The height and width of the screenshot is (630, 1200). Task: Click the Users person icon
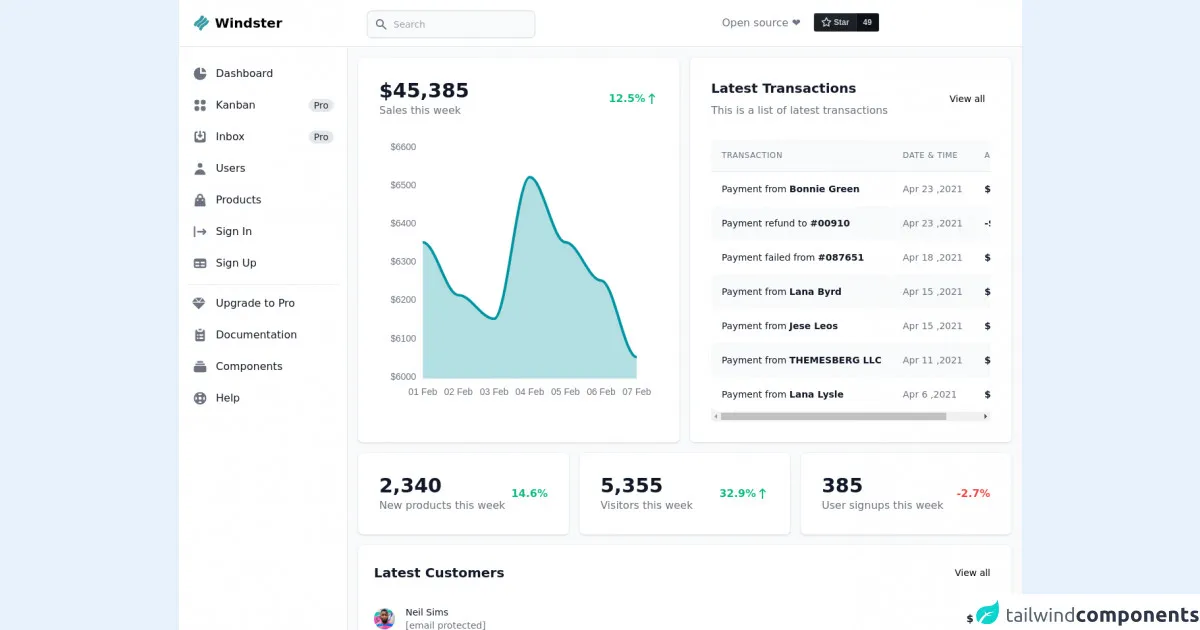[x=200, y=169]
